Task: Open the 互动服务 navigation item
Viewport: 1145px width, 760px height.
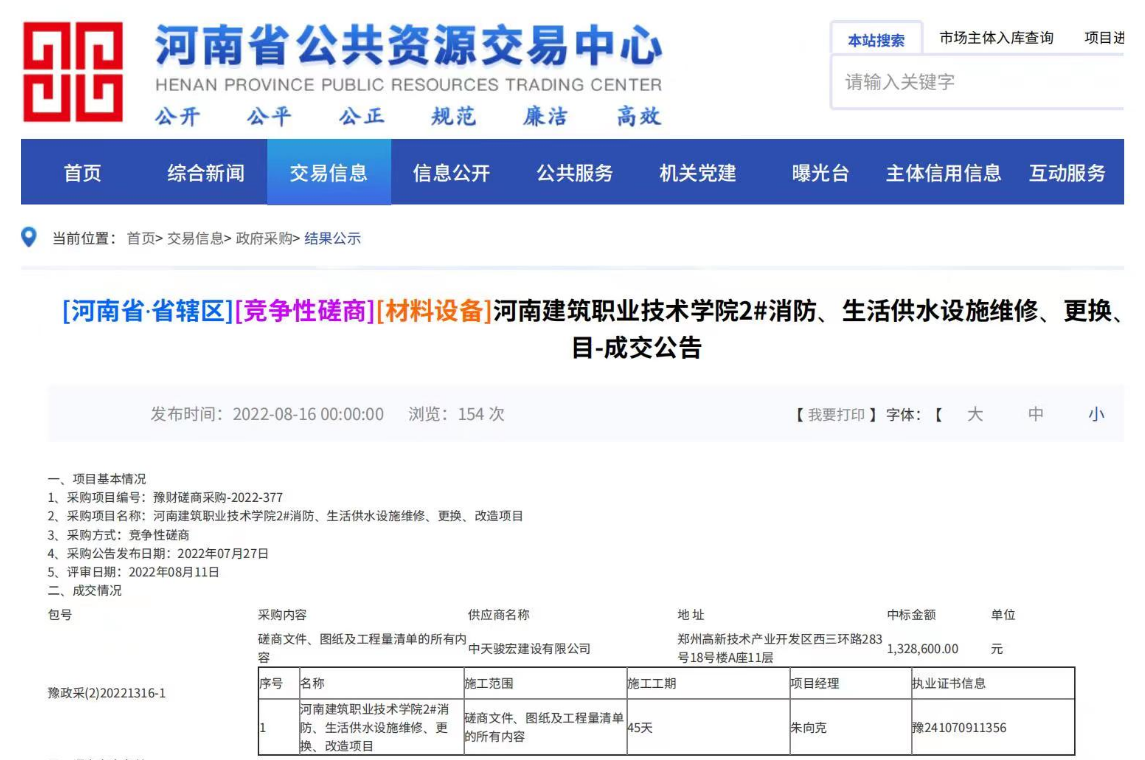Action: (x=1067, y=173)
